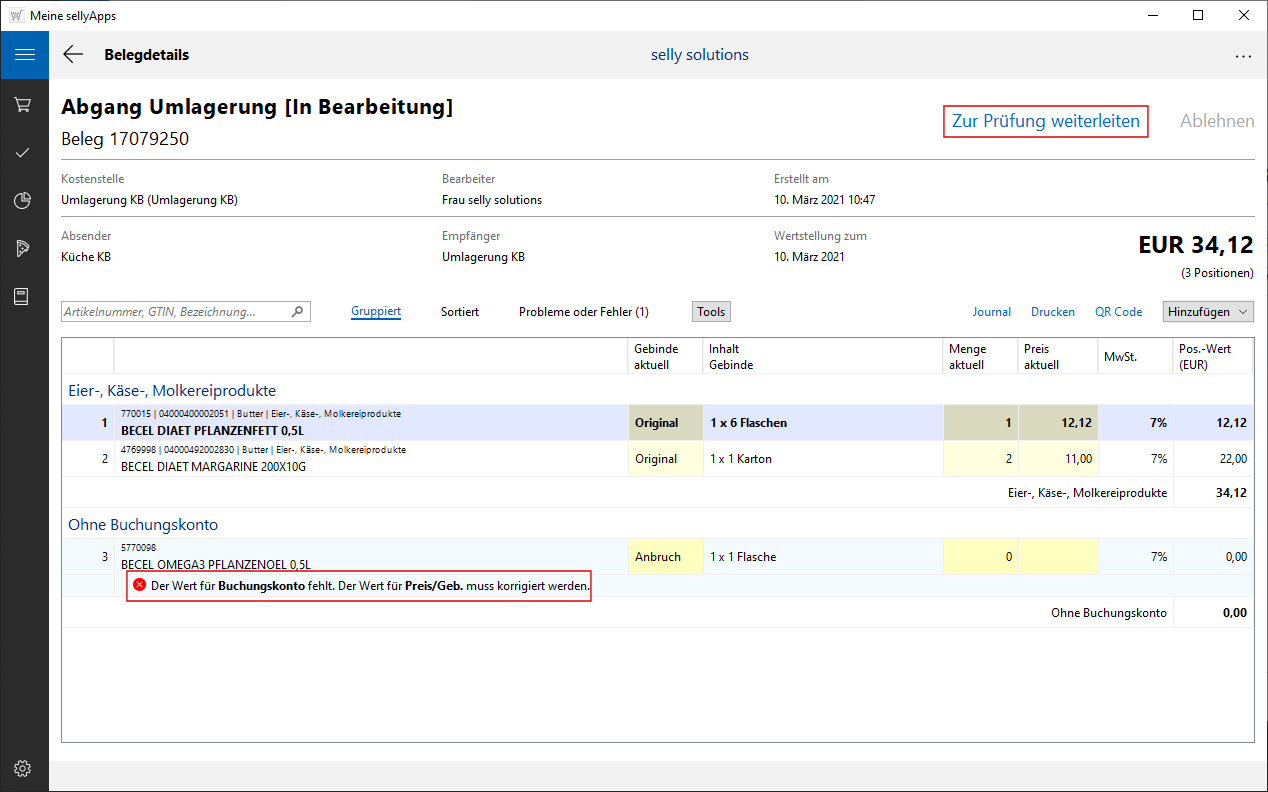This screenshot has height=792, width=1268.
Task: Switch to Gruppiert view
Action: pos(376,312)
